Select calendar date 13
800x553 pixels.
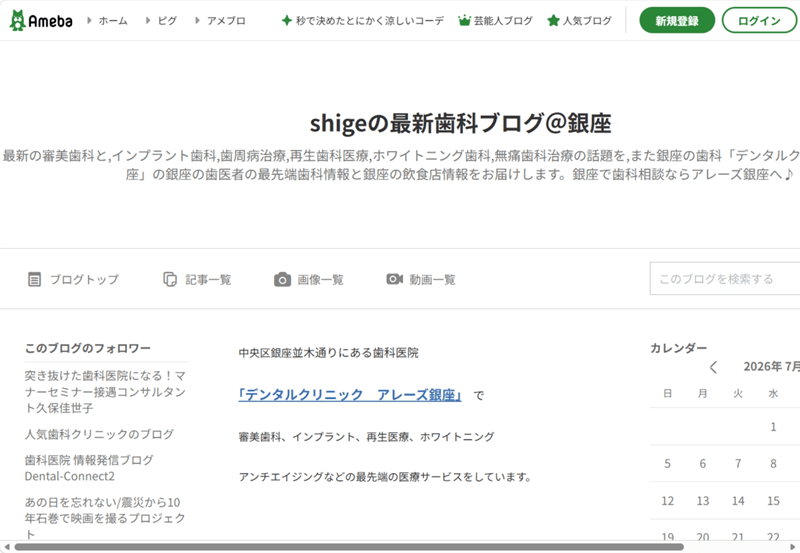(x=703, y=500)
